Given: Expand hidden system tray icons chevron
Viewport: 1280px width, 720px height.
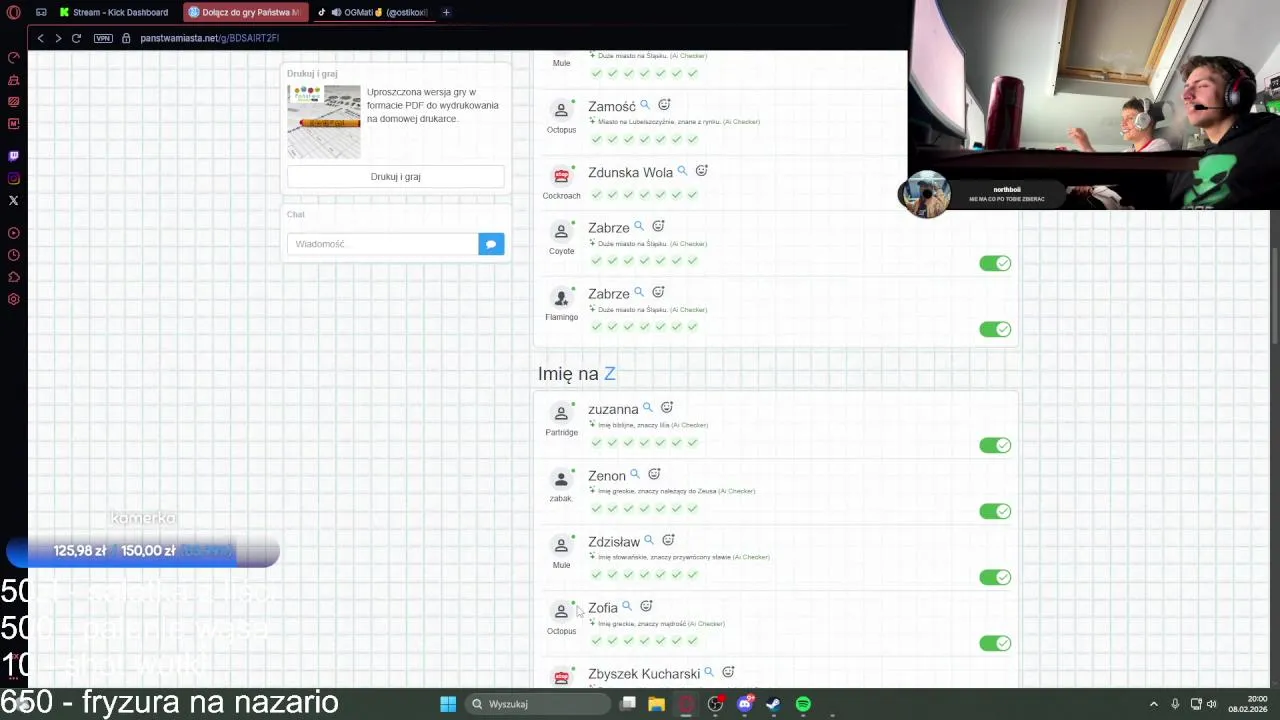Looking at the screenshot, I should click(x=1153, y=704).
